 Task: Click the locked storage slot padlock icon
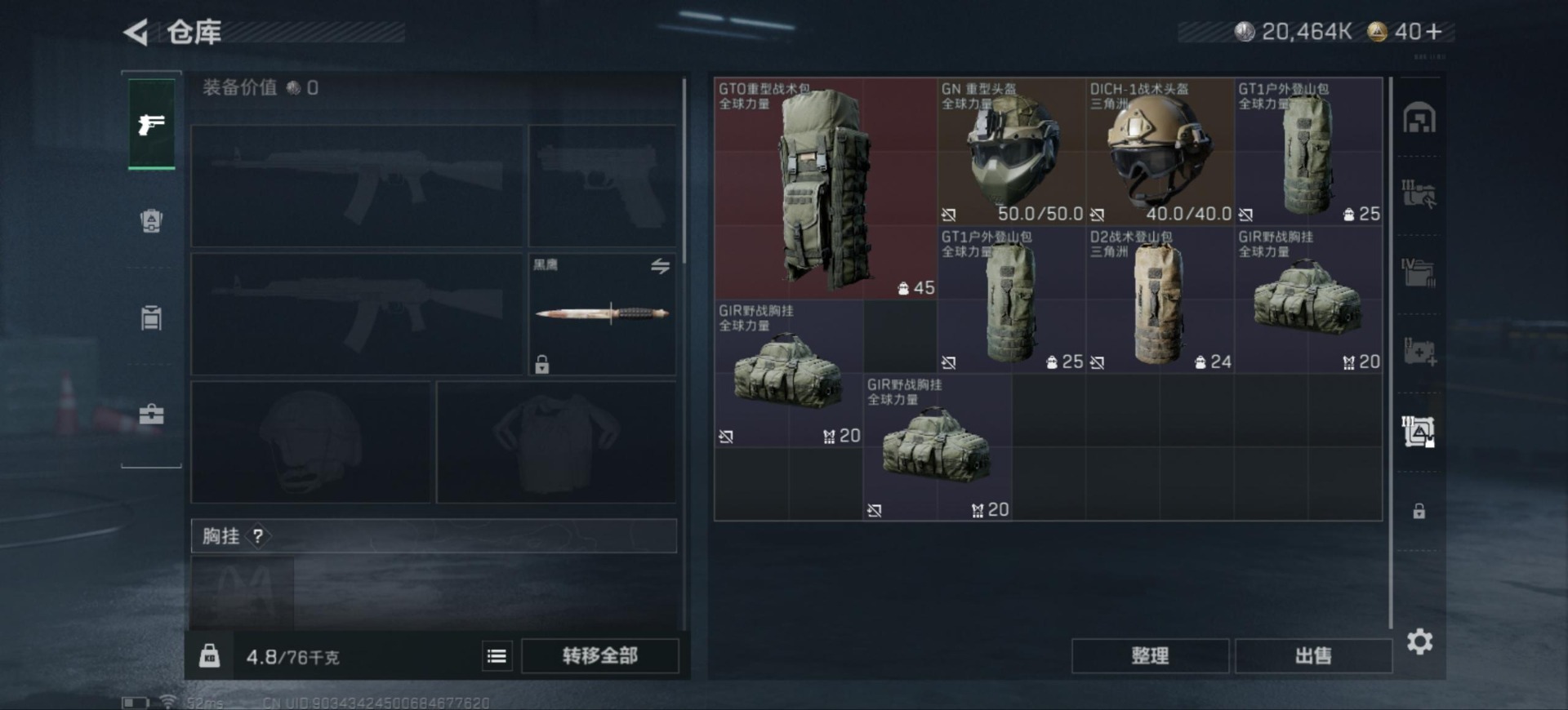coord(1419,511)
